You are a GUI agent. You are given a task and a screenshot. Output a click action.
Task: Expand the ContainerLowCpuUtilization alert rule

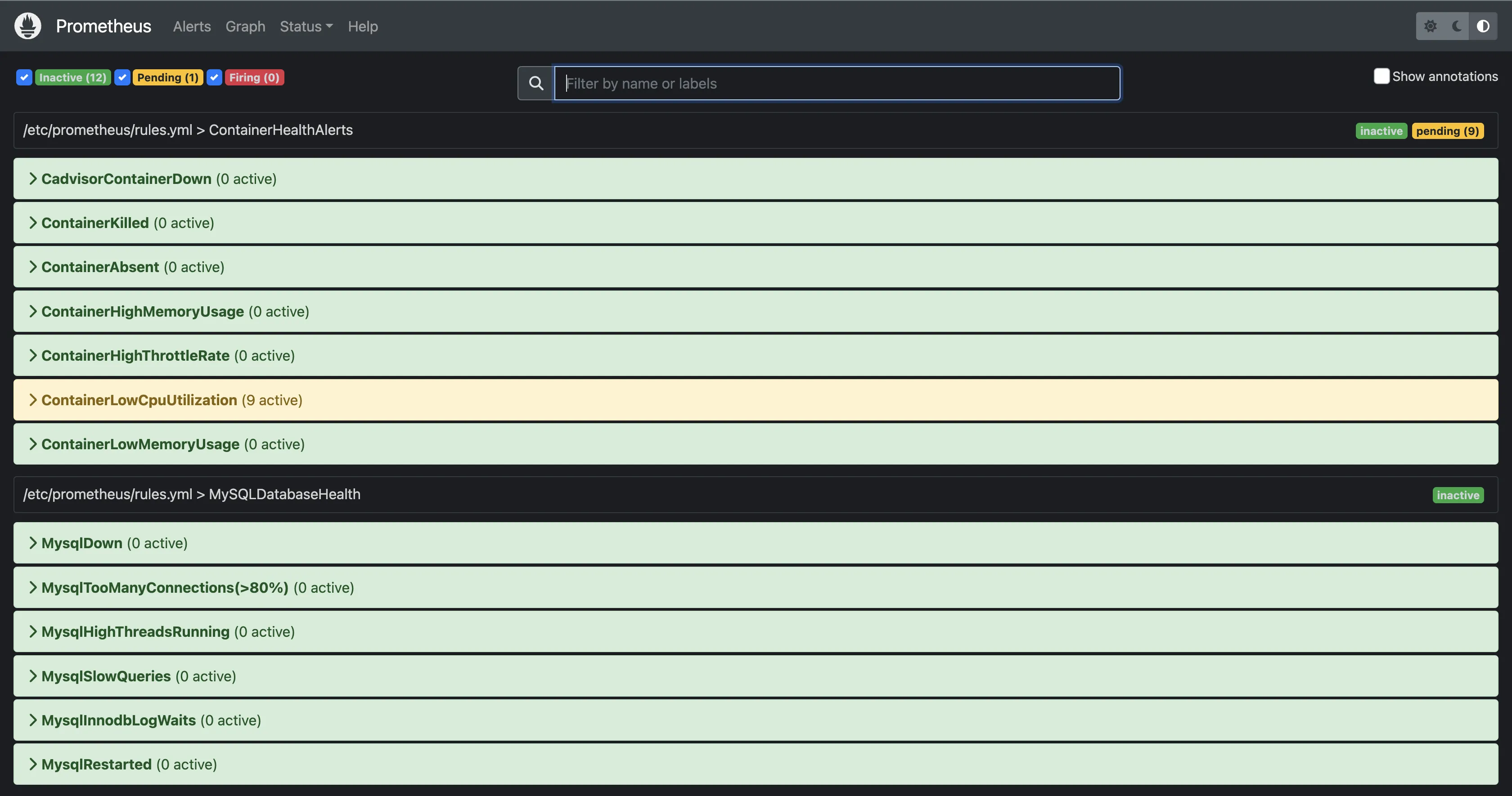(x=139, y=400)
